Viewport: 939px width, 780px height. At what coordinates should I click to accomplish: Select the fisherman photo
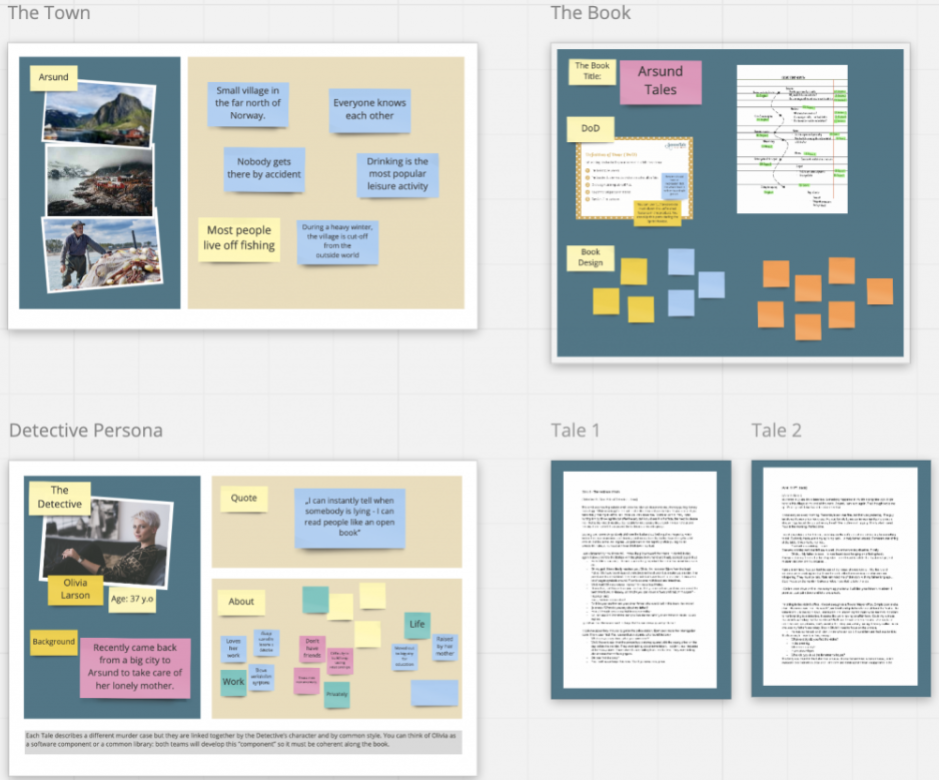[102, 254]
